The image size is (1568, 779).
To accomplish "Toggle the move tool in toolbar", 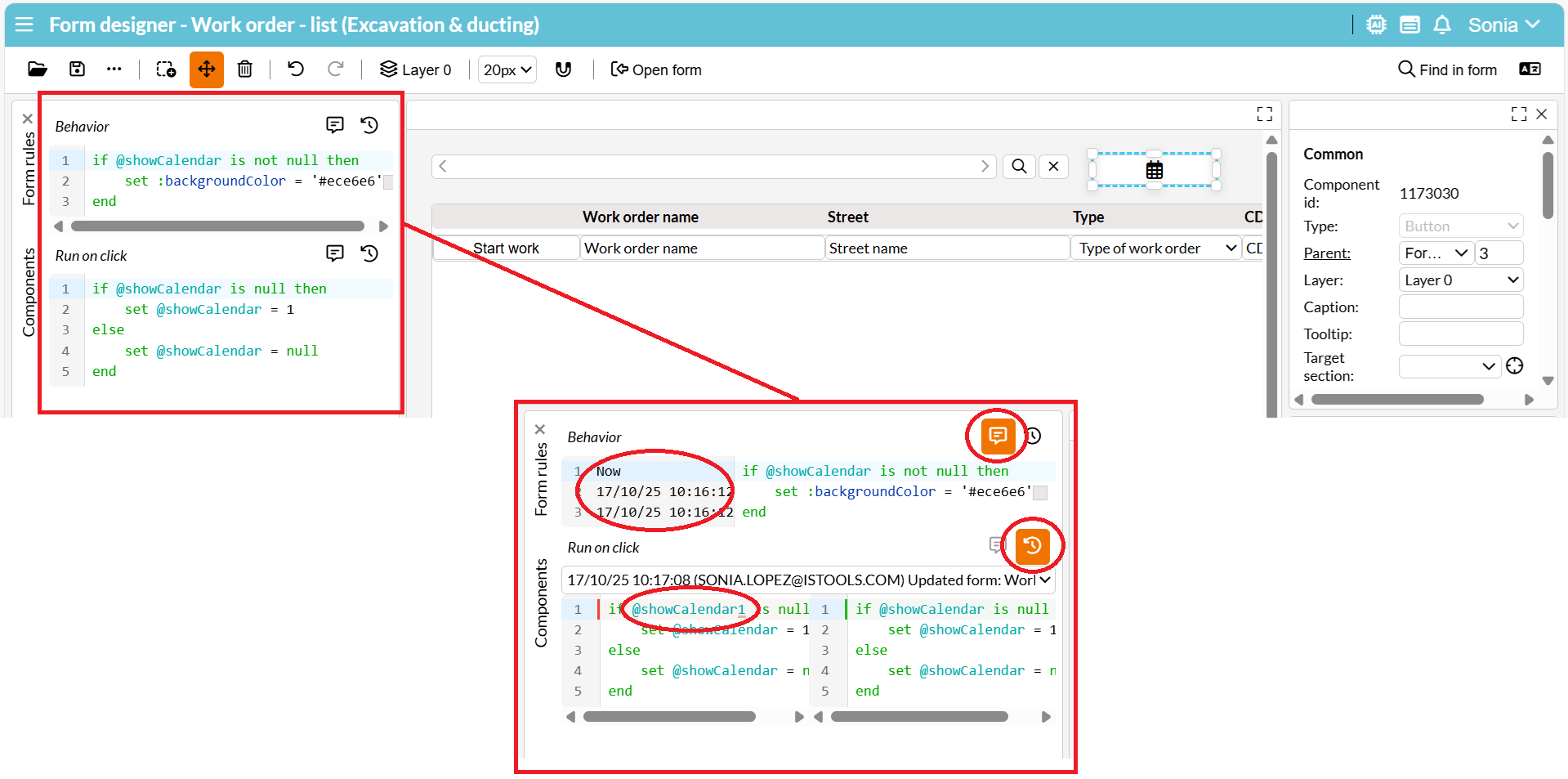I will [207, 69].
